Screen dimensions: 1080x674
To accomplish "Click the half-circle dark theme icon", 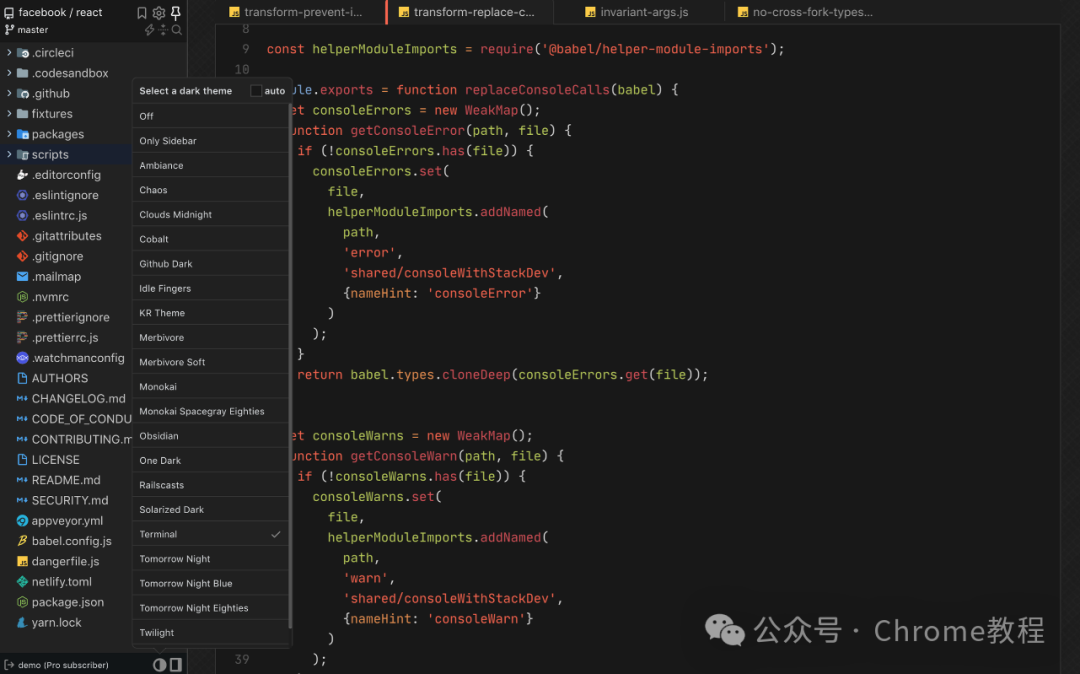I will click(x=160, y=664).
